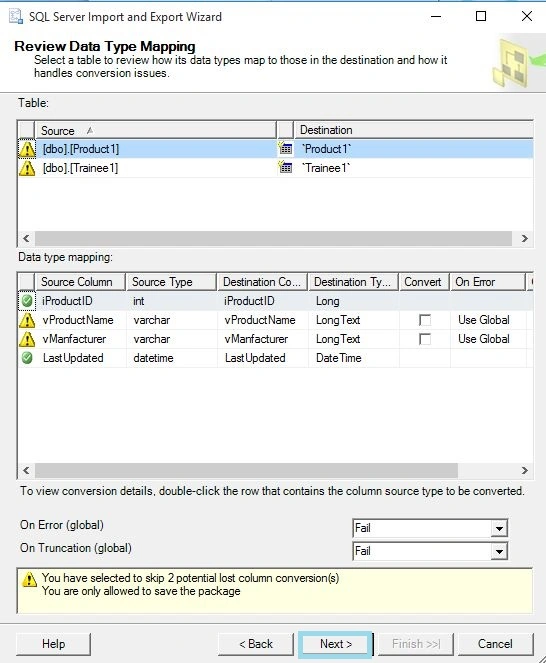Viewport: 546px width, 663px height.
Task: Click the On Error column header
Action: (x=488, y=282)
